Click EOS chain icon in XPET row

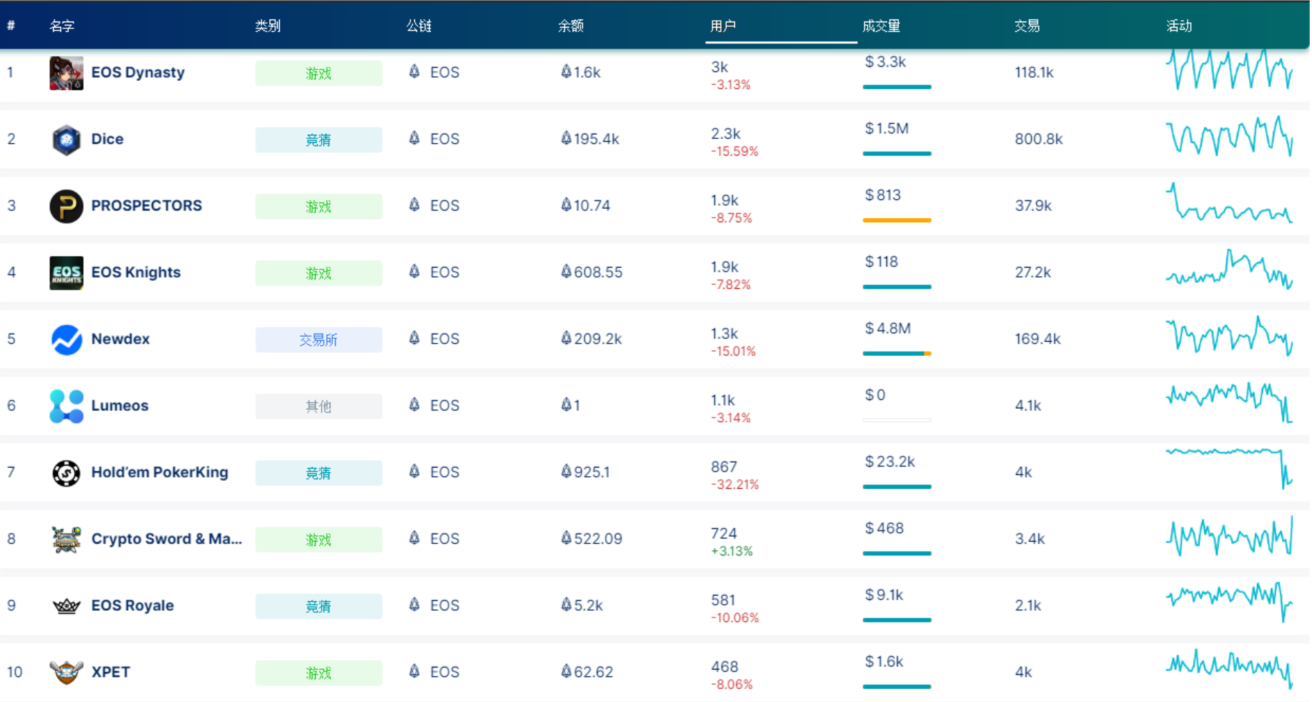(x=414, y=671)
